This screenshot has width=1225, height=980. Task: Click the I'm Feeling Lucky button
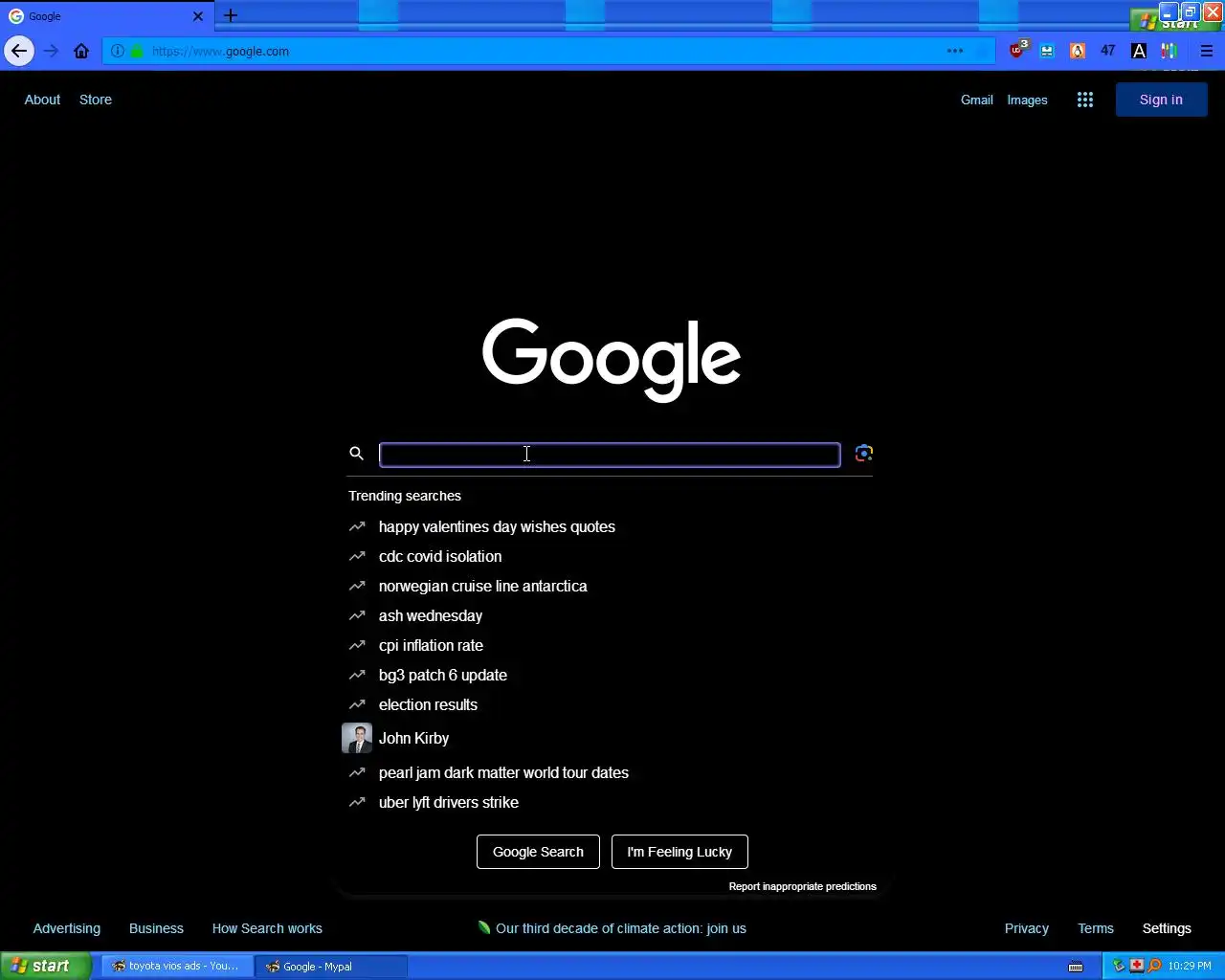pos(679,852)
